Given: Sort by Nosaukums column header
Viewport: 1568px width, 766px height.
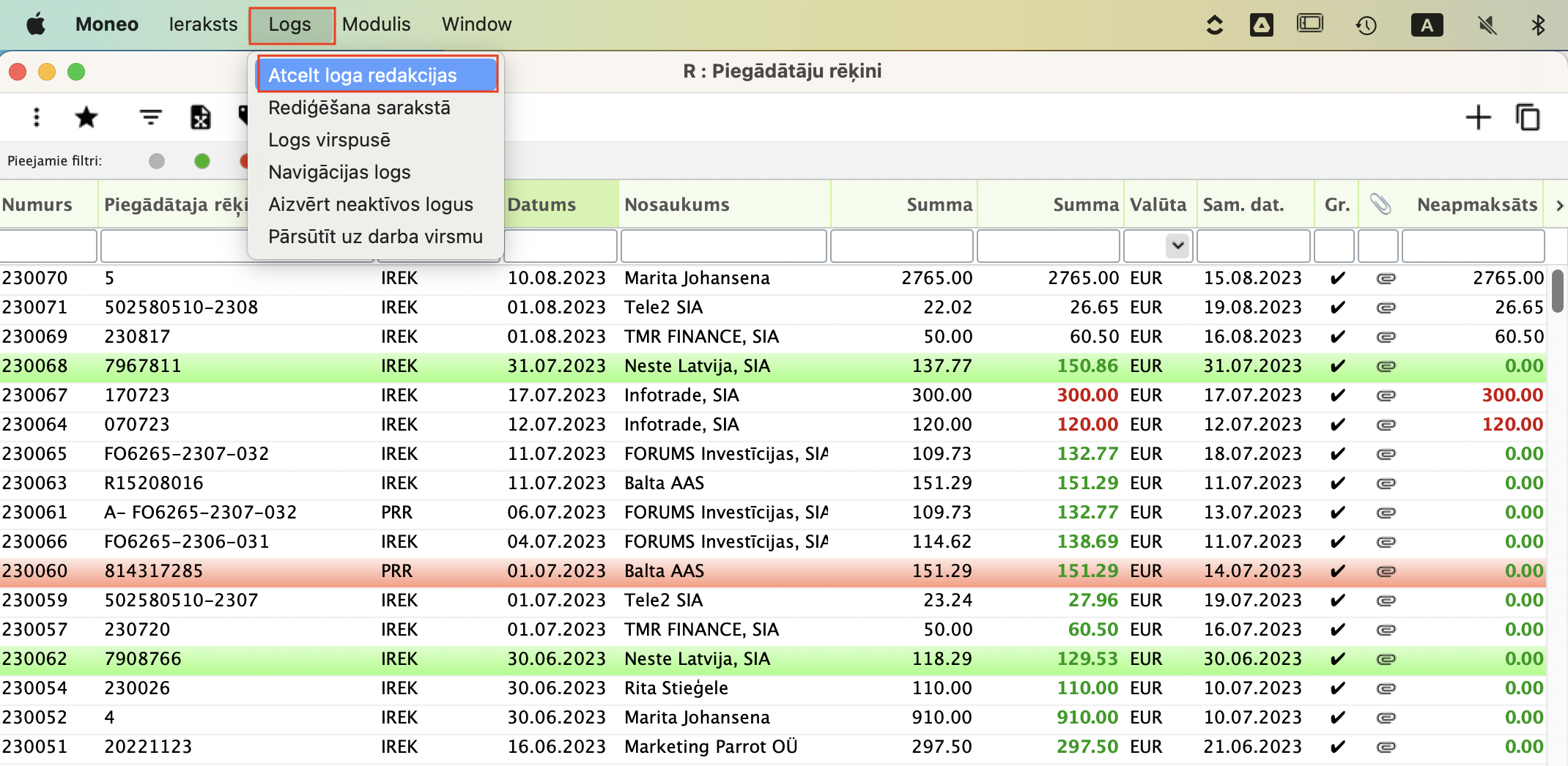Looking at the screenshot, I should tap(725, 204).
